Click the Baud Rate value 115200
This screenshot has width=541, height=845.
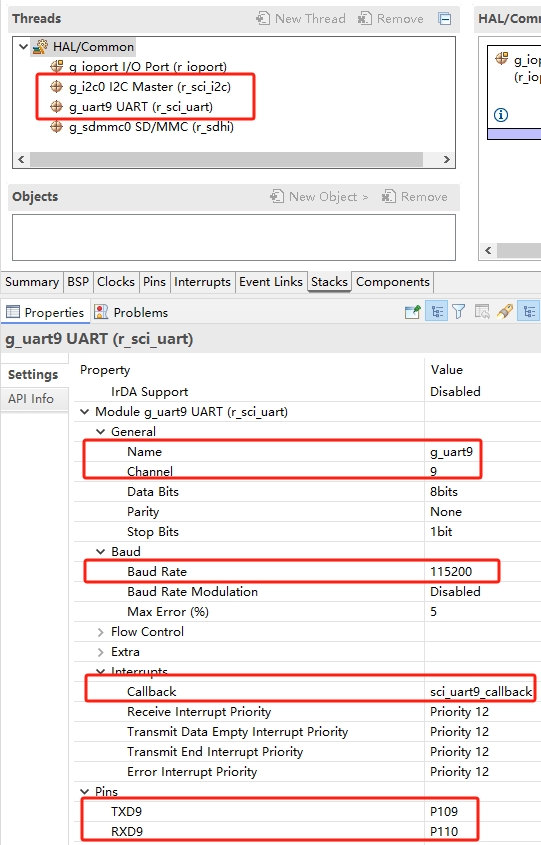(x=451, y=571)
